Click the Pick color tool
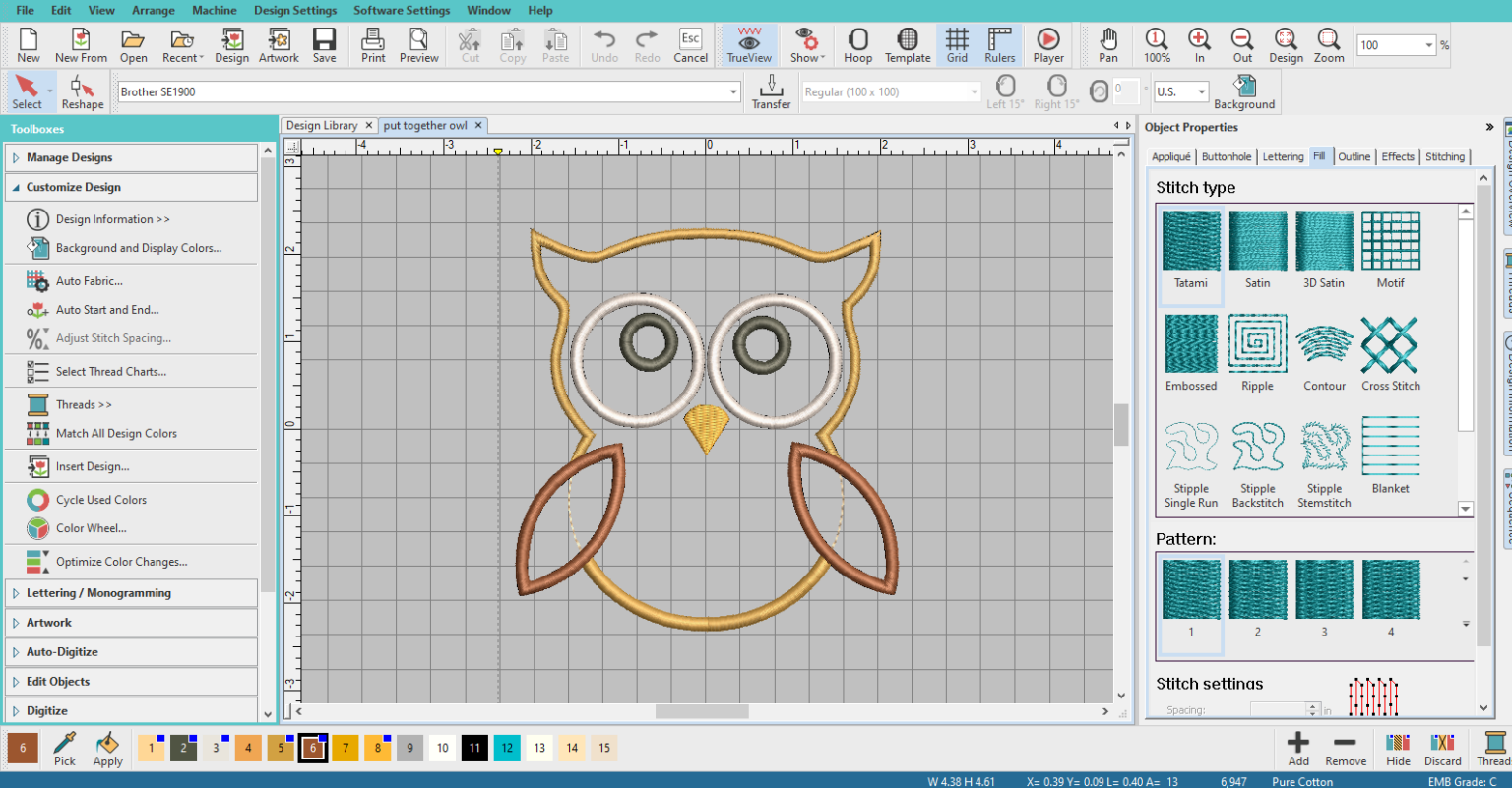This screenshot has width=1512, height=788. (65, 749)
